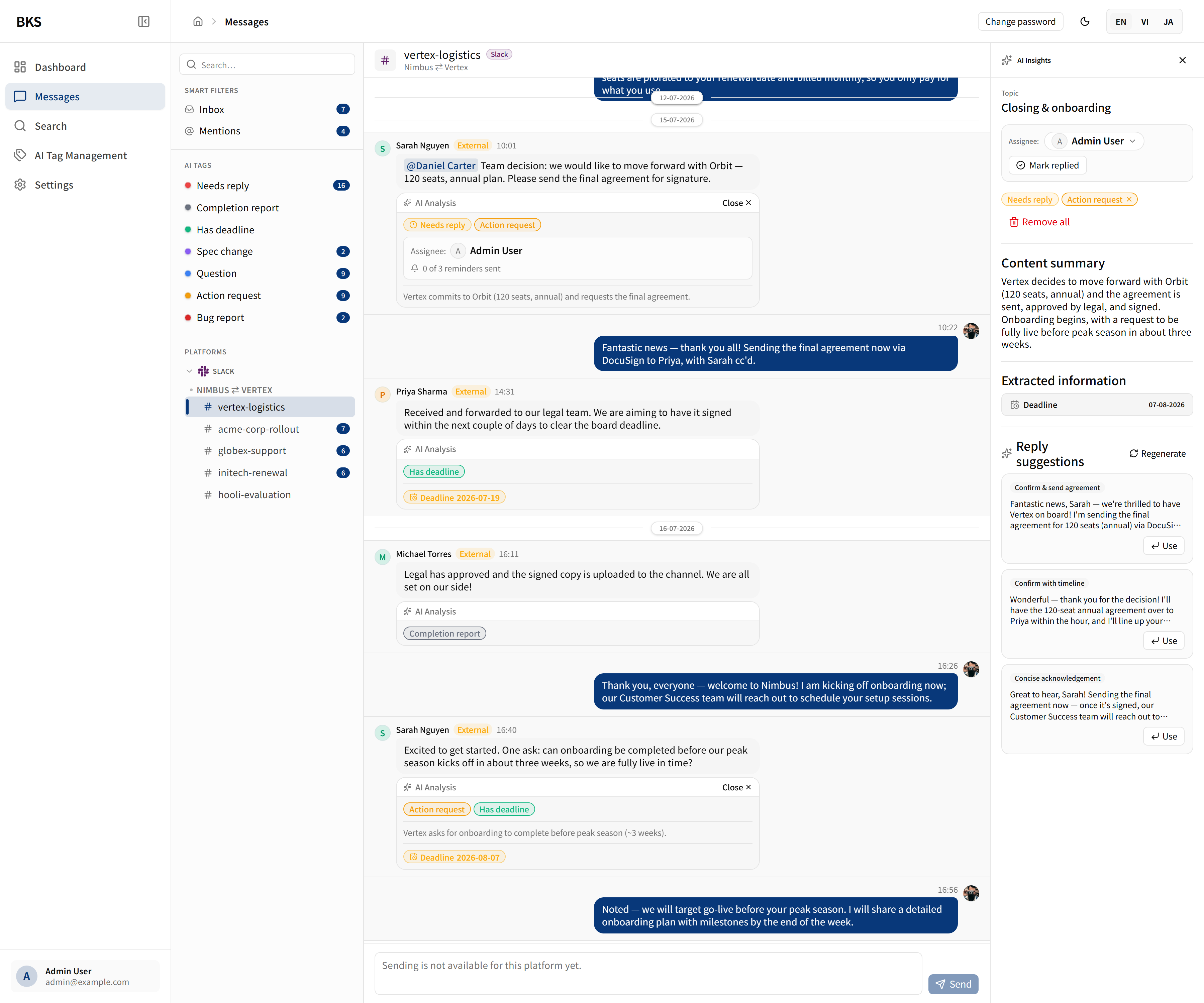Click sender avatar on 10:22 reply
Image resolution: width=1204 pixels, height=1003 pixels.
[971, 331]
